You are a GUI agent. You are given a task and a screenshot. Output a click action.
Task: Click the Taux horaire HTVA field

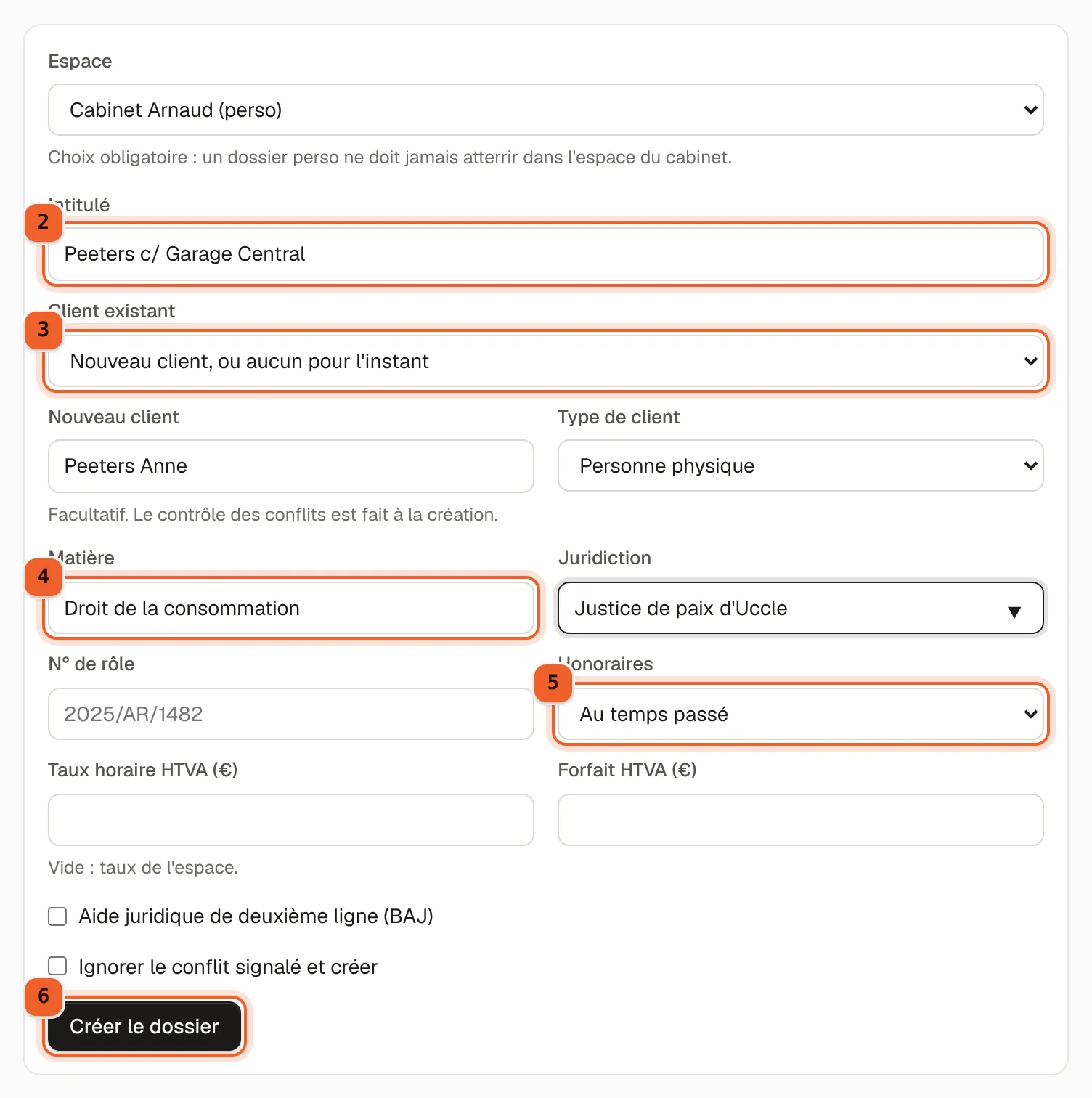[291, 820]
